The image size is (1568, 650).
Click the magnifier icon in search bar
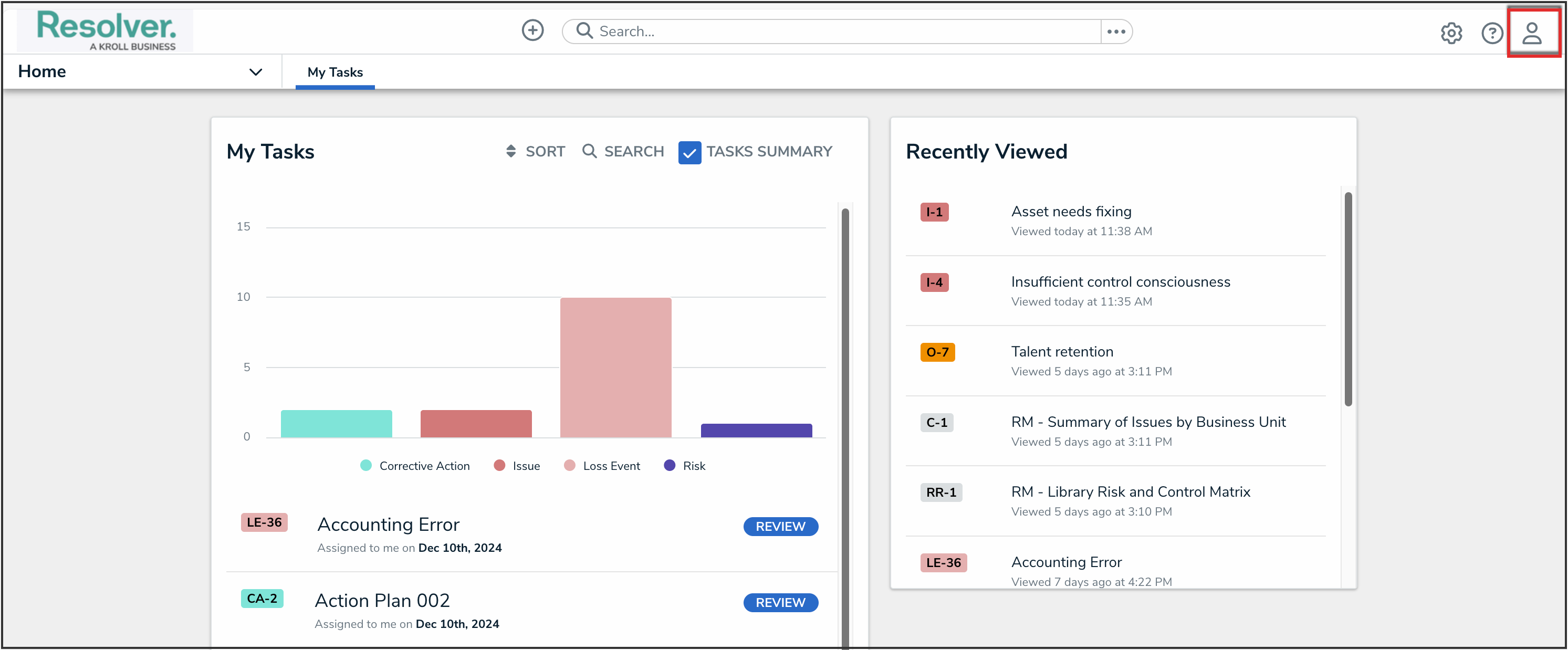pos(584,30)
